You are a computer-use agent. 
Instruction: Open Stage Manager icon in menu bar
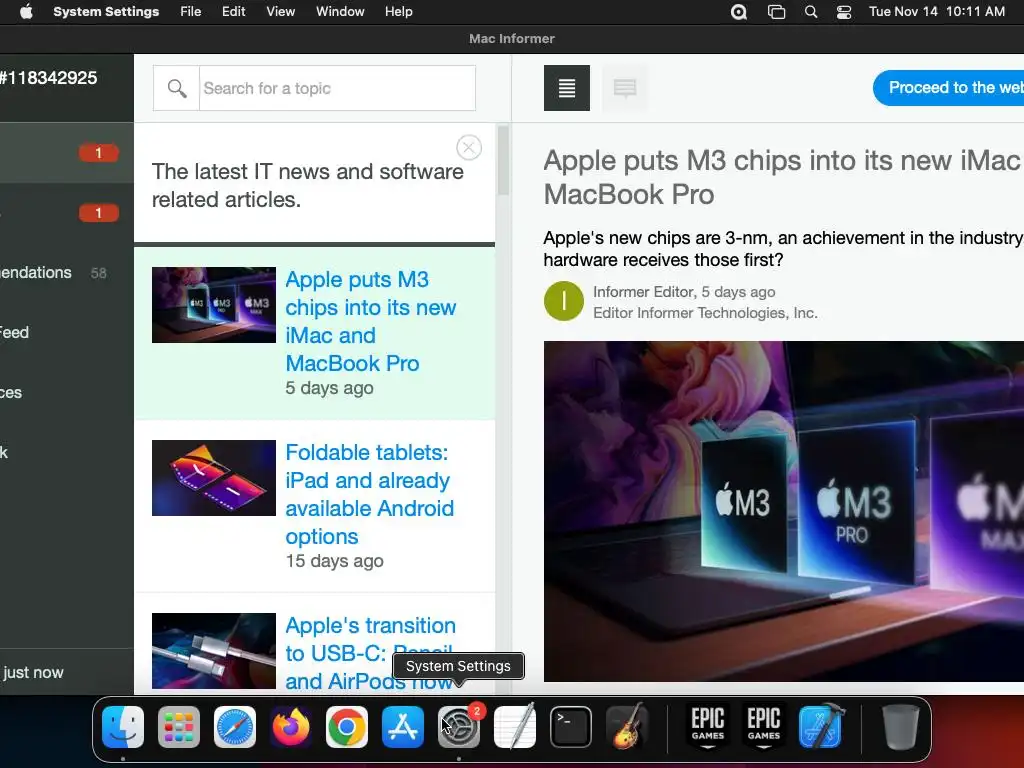776,12
